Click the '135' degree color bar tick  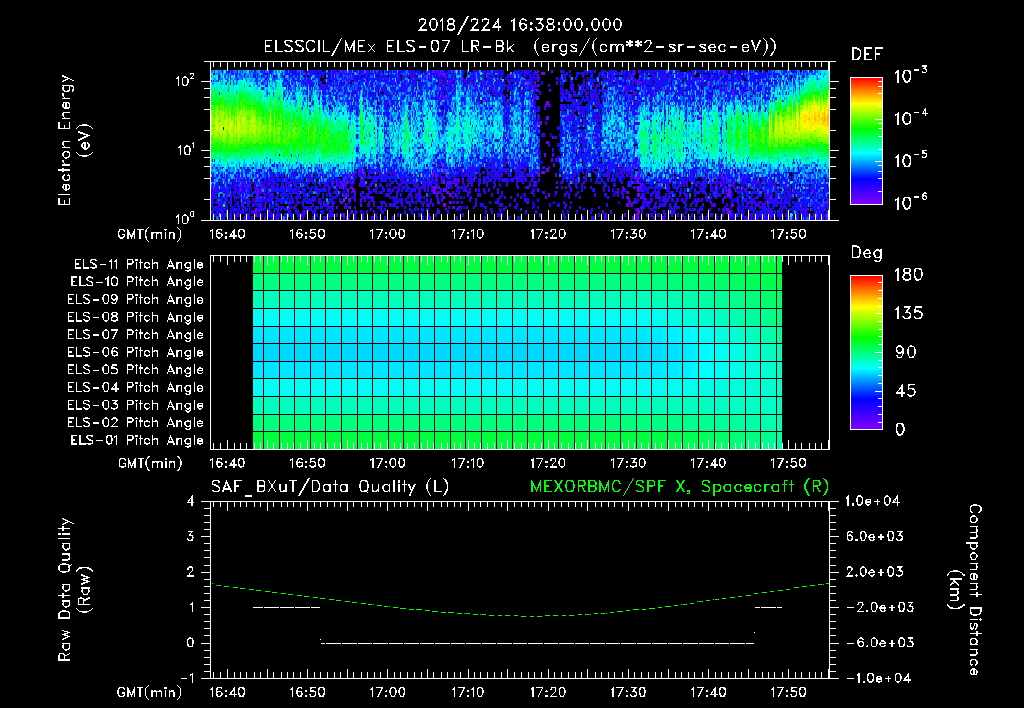tap(908, 314)
